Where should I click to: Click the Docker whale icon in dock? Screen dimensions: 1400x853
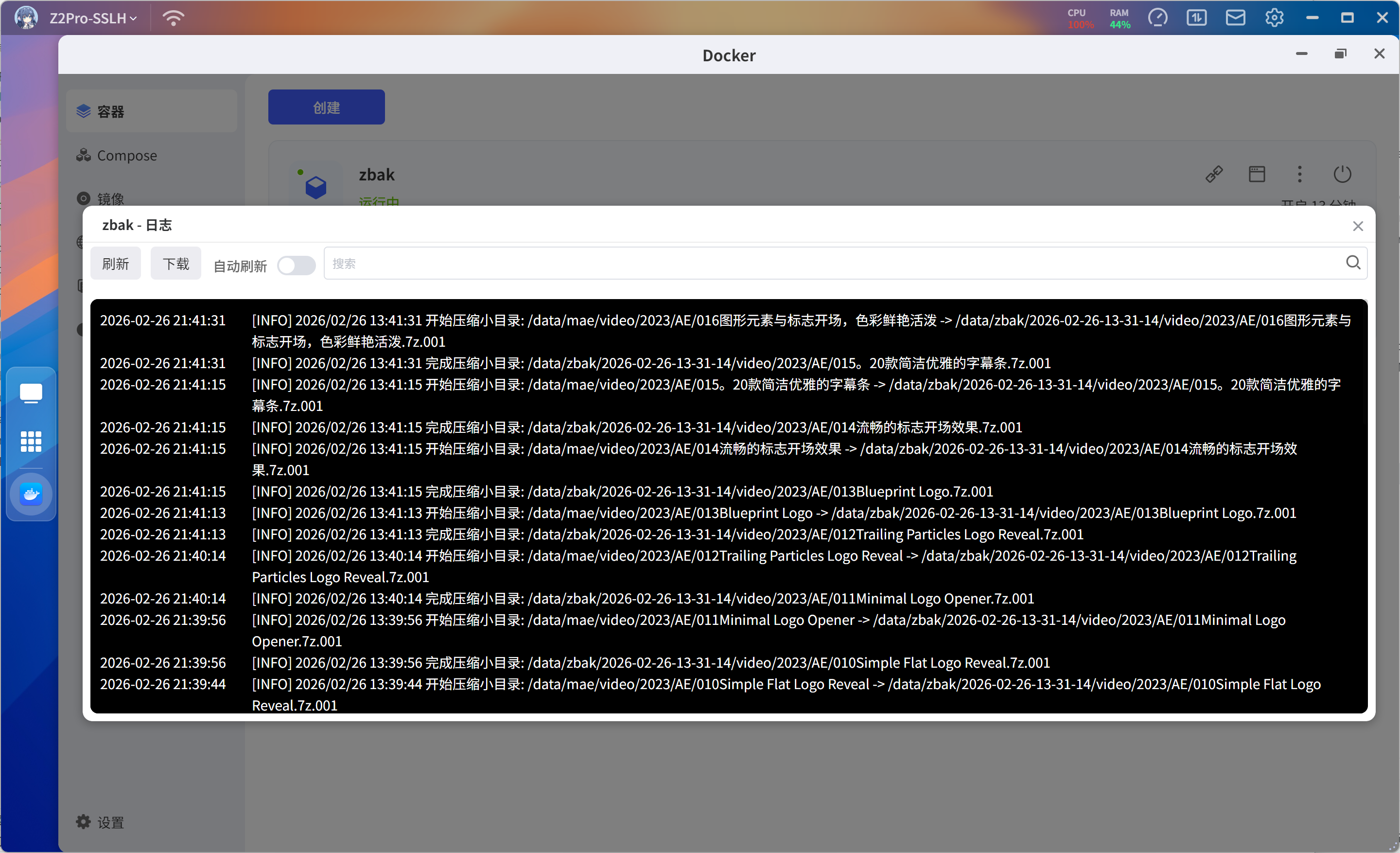pos(31,494)
